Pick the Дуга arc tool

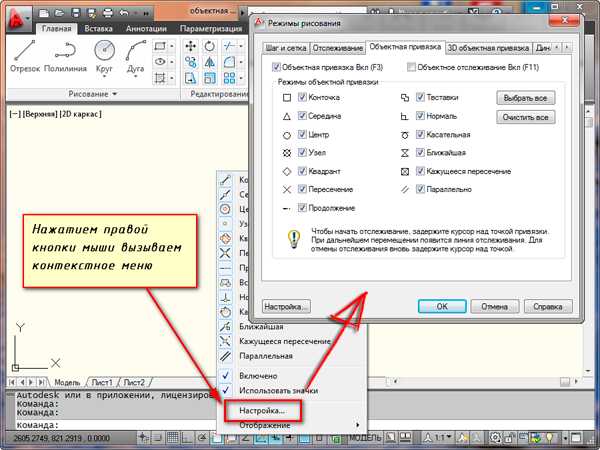pyautogui.click(x=135, y=58)
